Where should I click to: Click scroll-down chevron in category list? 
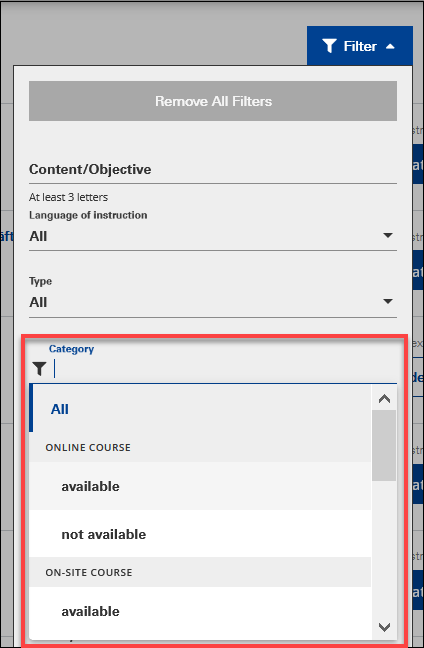pos(384,627)
